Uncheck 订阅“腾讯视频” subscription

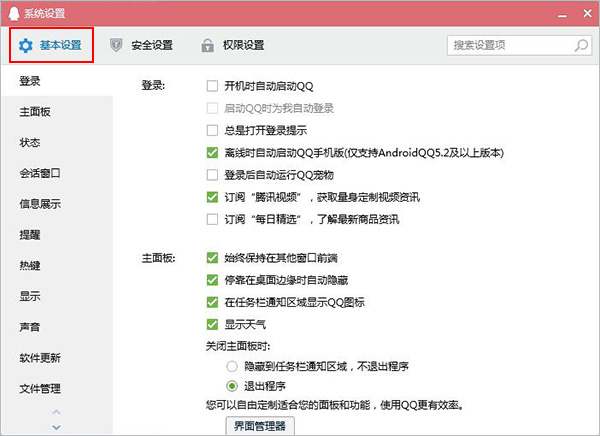[212, 197]
